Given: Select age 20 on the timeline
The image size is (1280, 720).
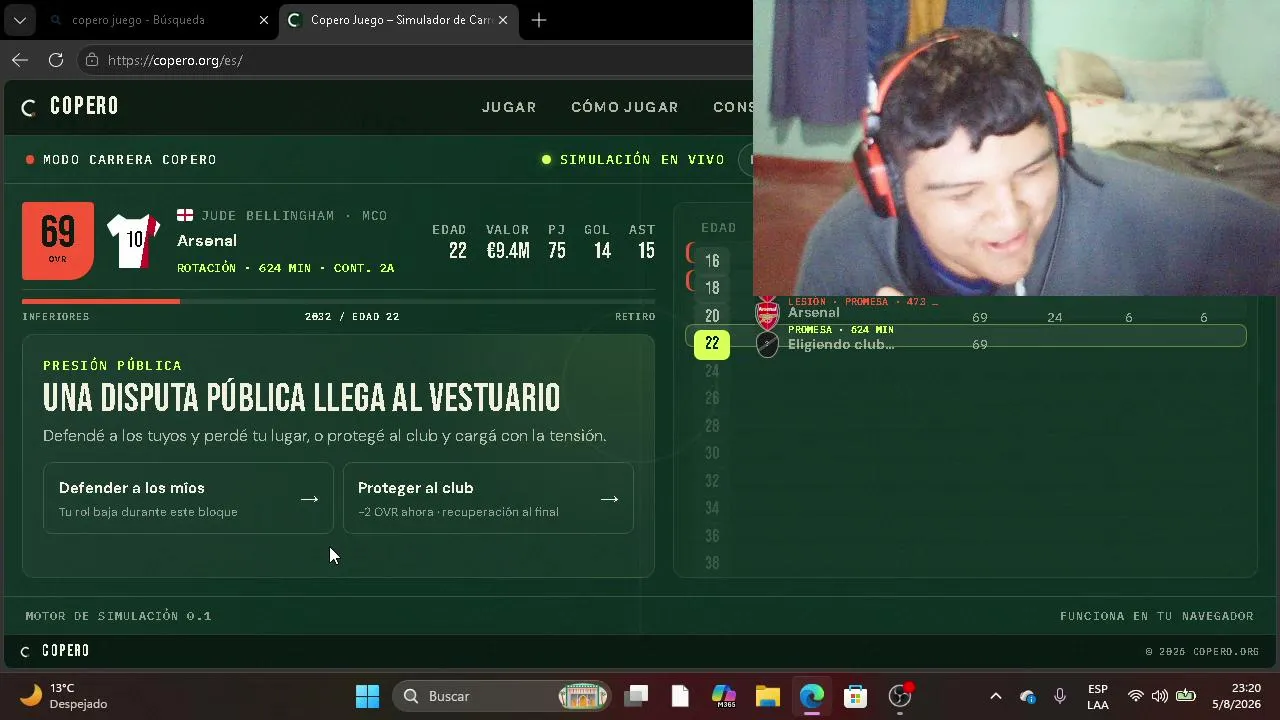Looking at the screenshot, I should (x=712, y=316).
